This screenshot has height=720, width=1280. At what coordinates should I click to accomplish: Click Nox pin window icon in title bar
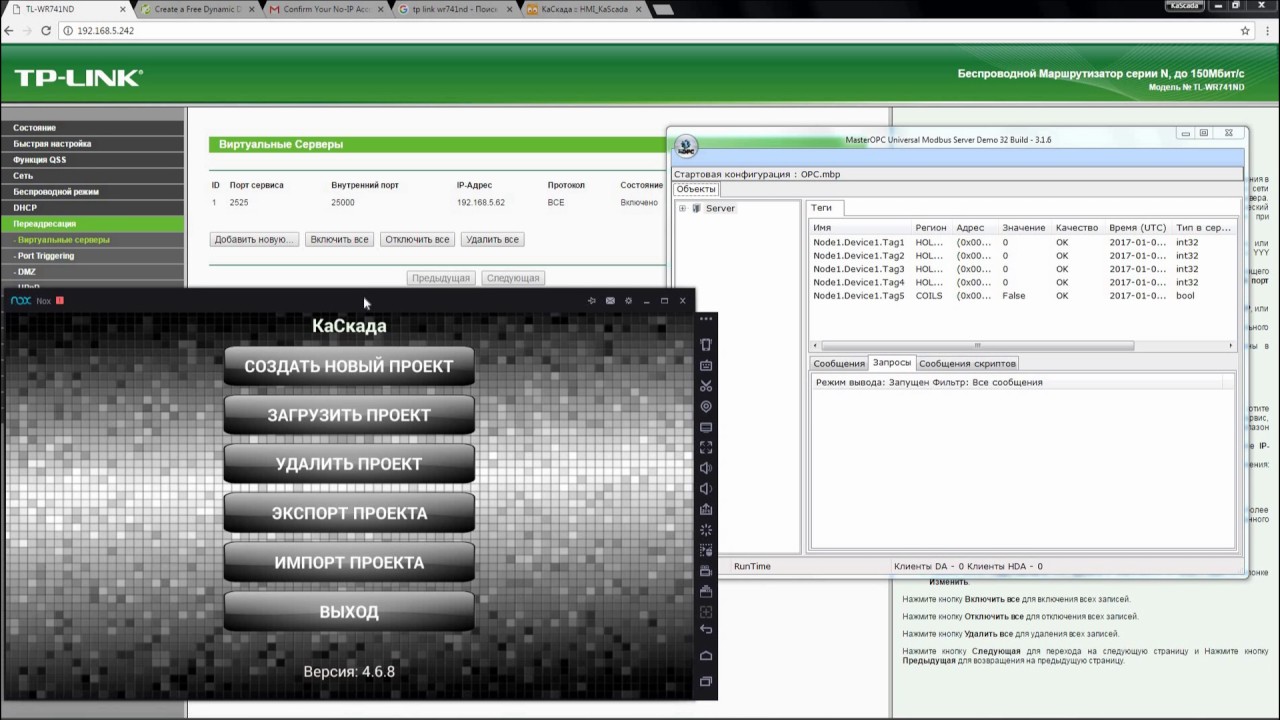tap(591, 301)
